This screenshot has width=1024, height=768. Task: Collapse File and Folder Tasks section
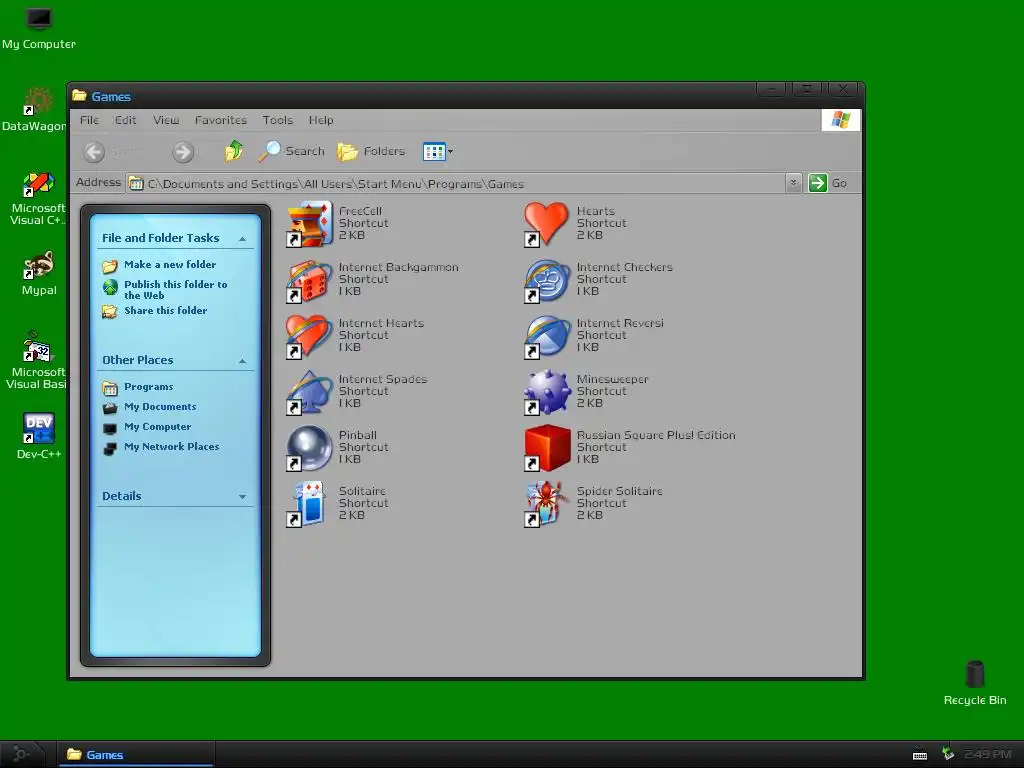[x=242, y=239]
